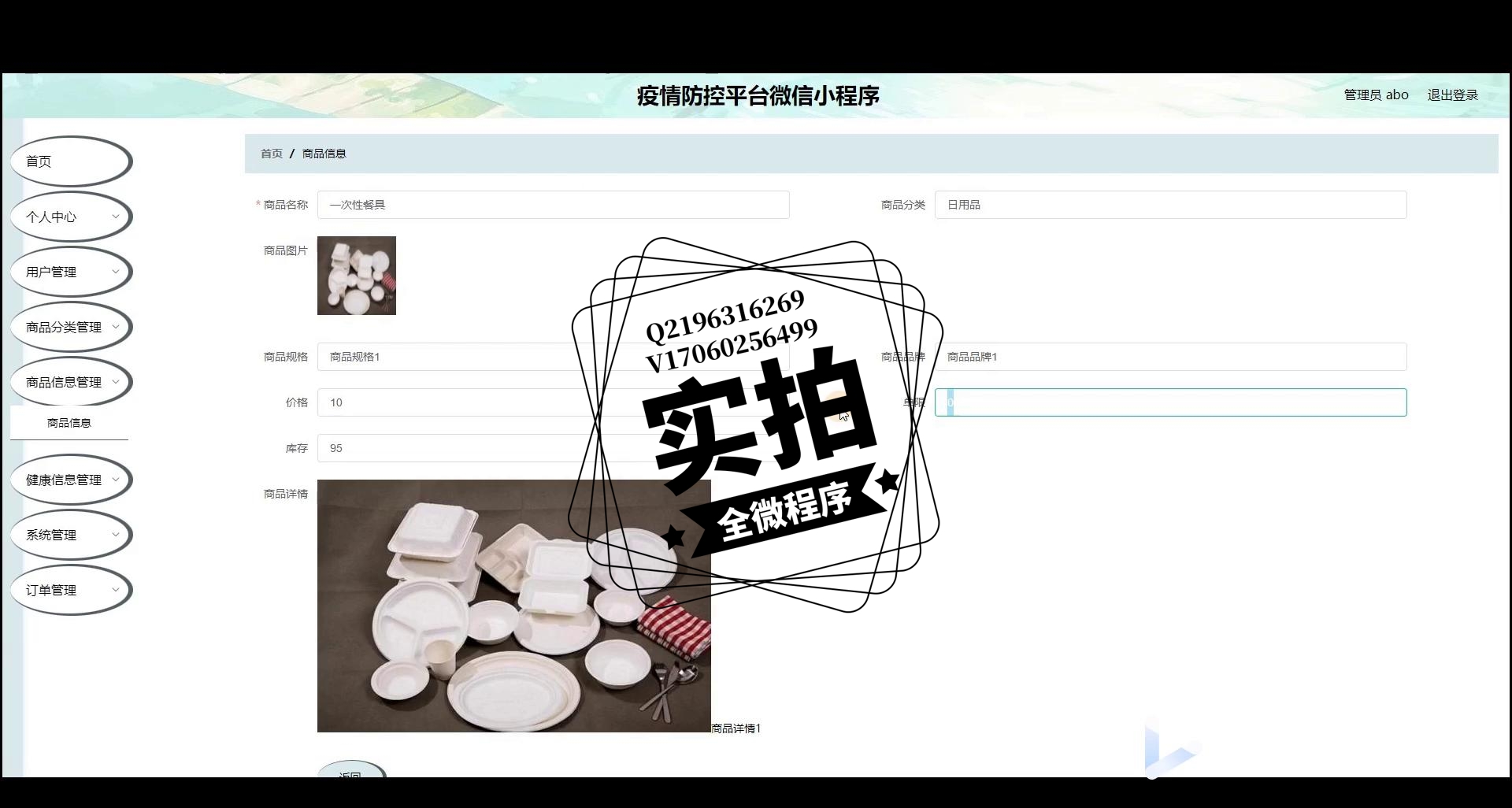
Task: Open 订单管理 sidebar menu
Action: point(71,590)
